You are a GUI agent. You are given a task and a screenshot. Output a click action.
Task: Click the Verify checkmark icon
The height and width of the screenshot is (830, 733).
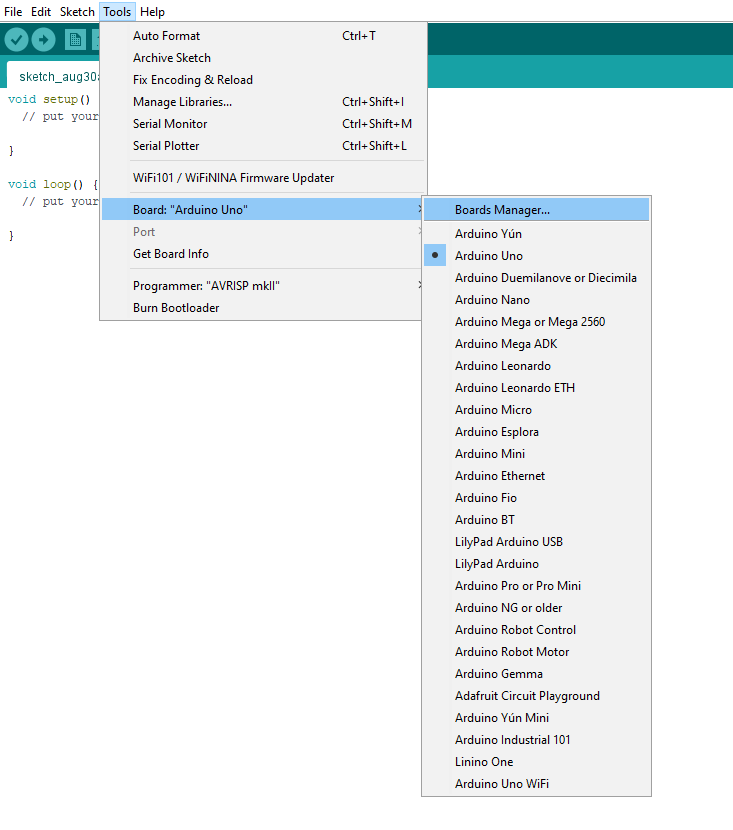(16, 40)
